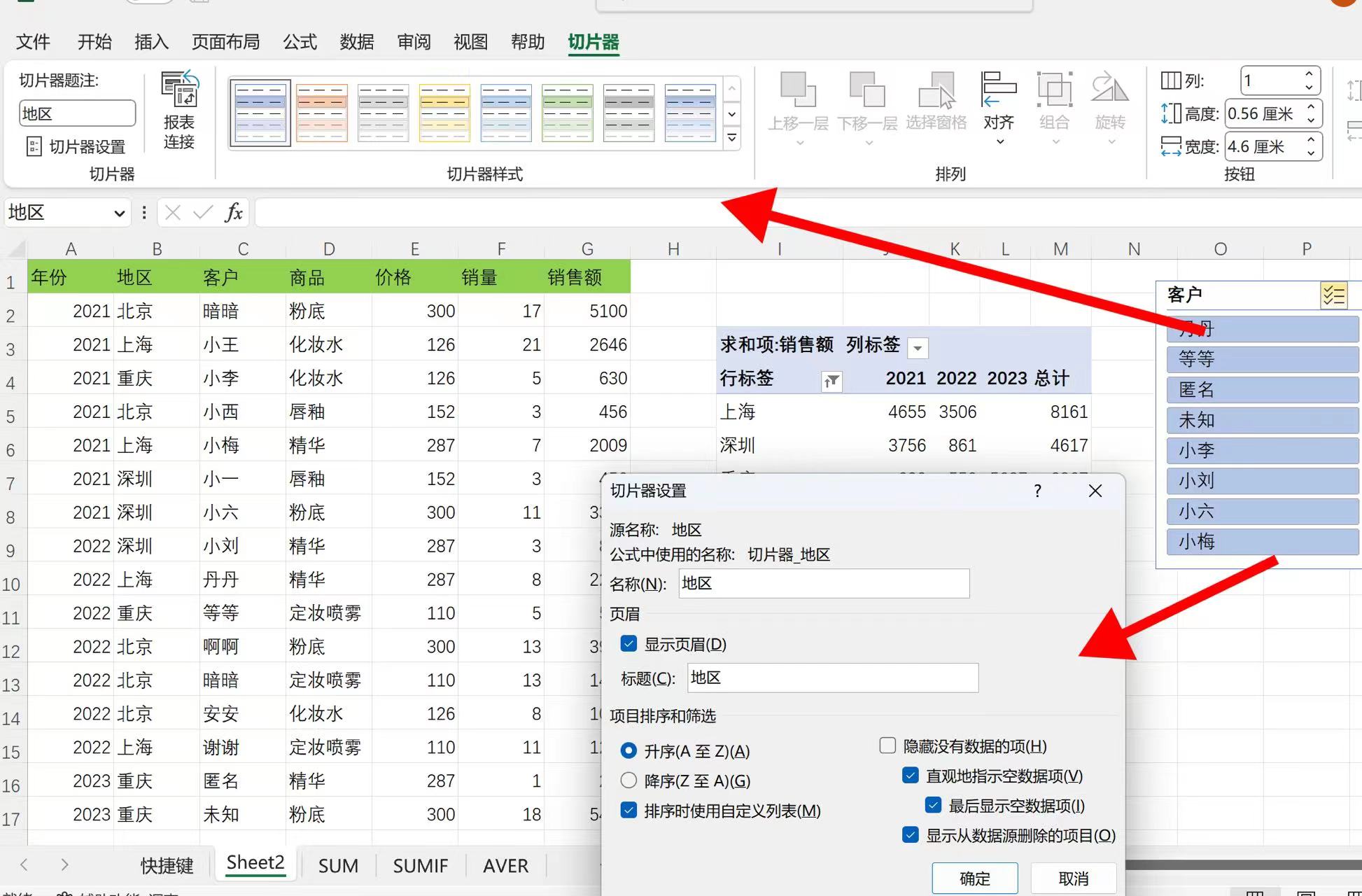
Task: Open the 数据 ribbon tab
Action: pyautogui.click(x=357, y=42)
